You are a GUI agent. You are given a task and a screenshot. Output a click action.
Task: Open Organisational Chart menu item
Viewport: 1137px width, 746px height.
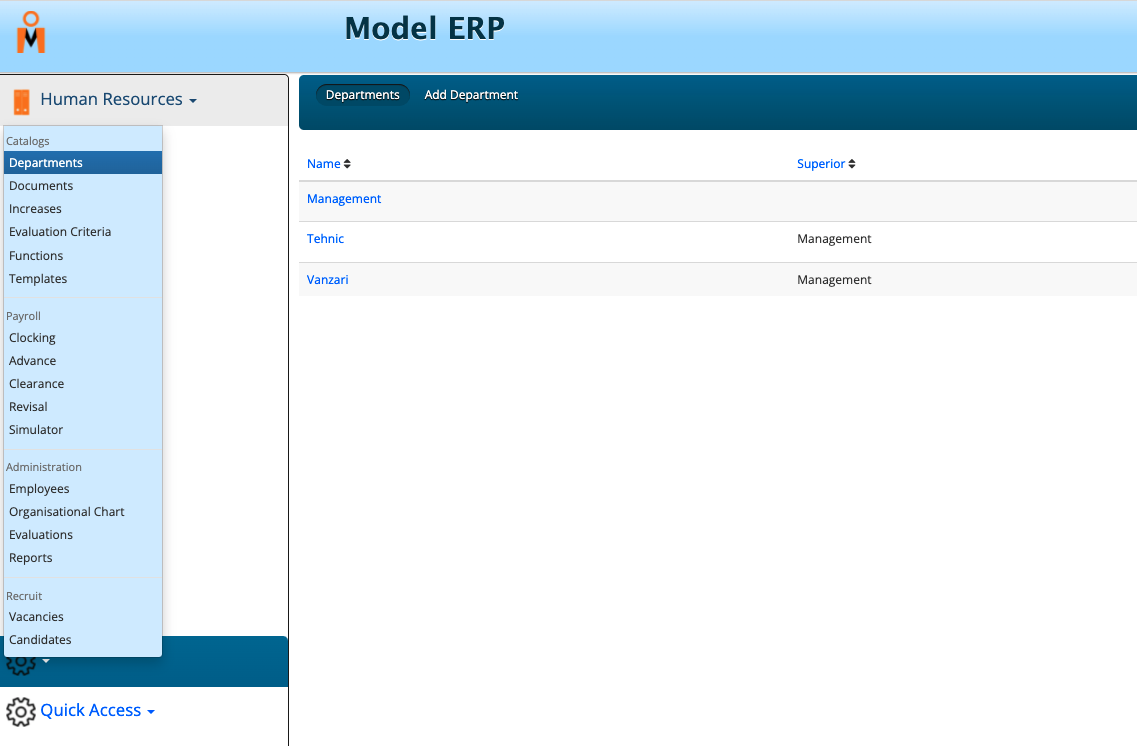point(67,512)
